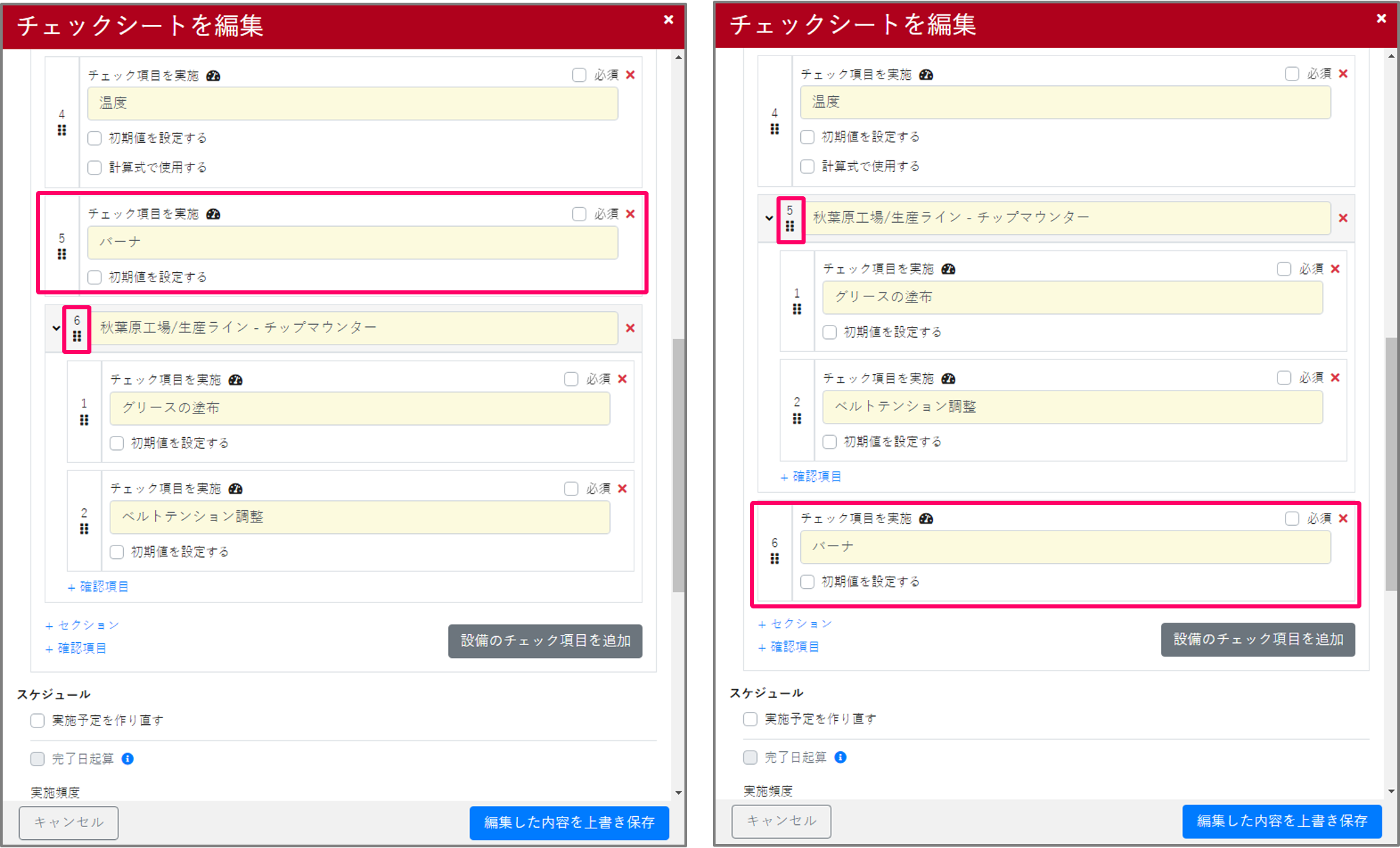Delete the 温度 check item with the red X
This screenshot has width=1400, height=848.
[630, 74]
